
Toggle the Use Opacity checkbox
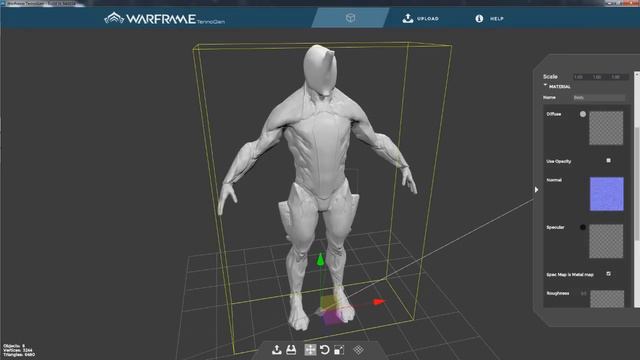(x=608, y=161)
